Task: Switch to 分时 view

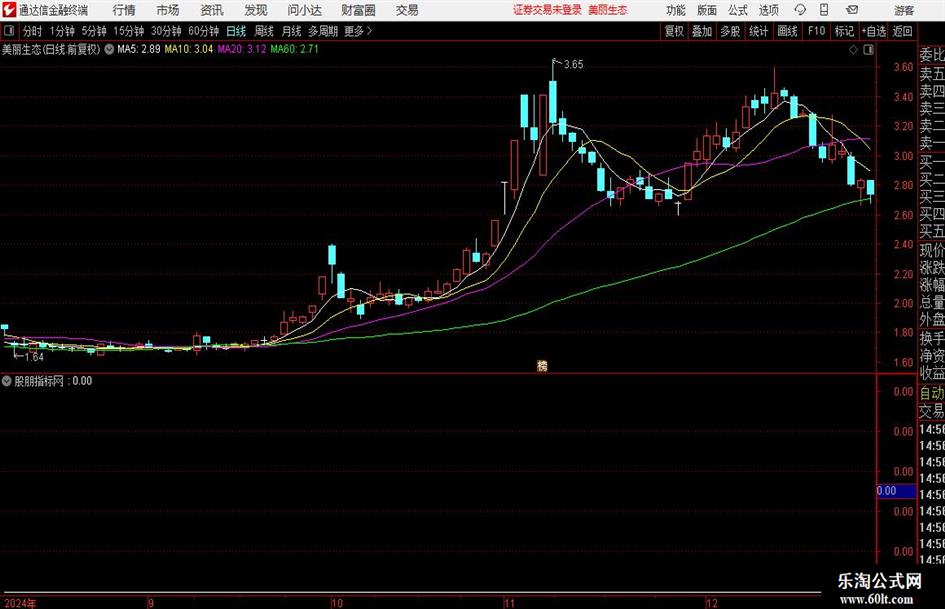Action: point(32,31)
